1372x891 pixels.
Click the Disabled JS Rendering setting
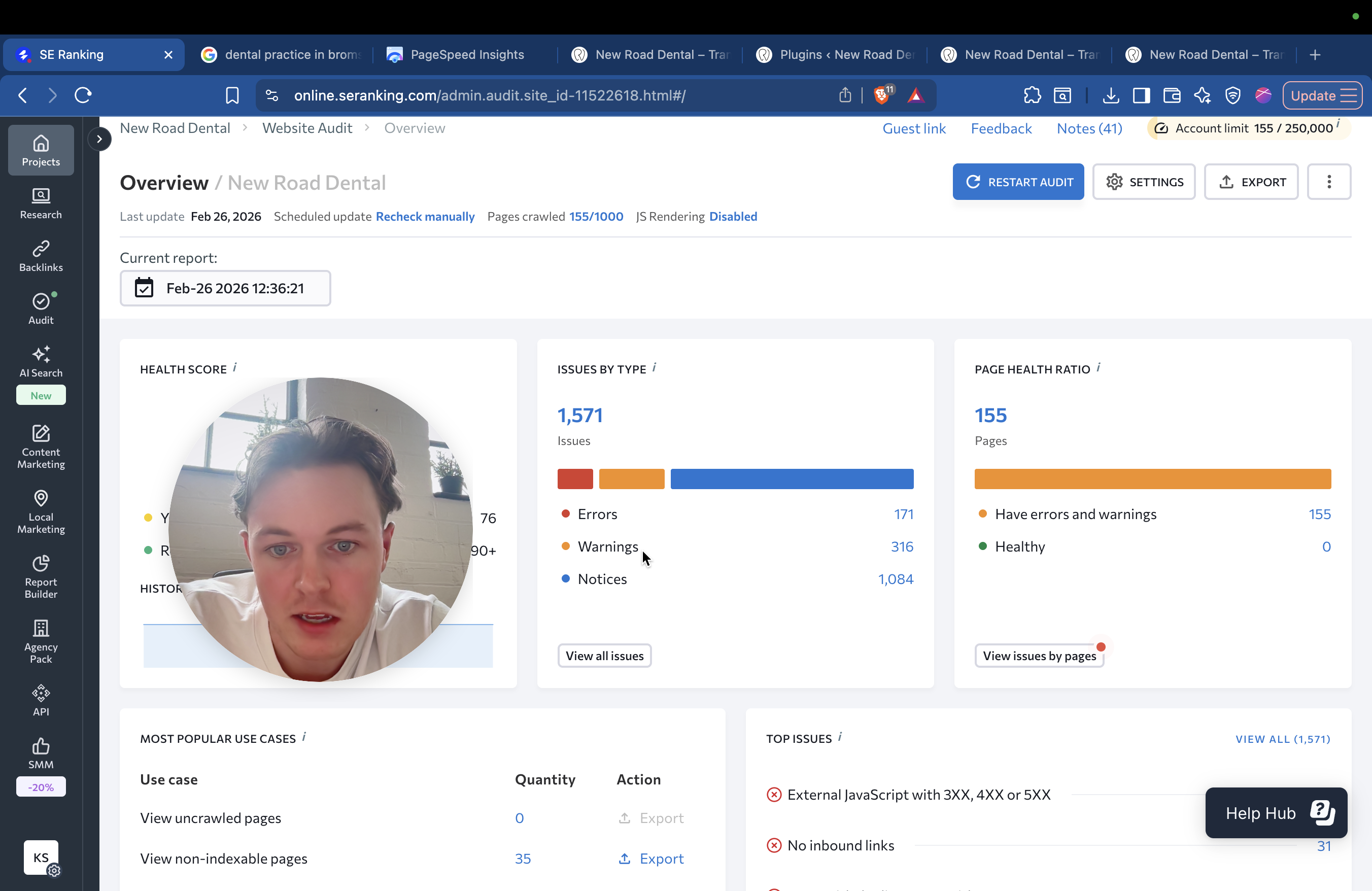click(x=733, y=216)
